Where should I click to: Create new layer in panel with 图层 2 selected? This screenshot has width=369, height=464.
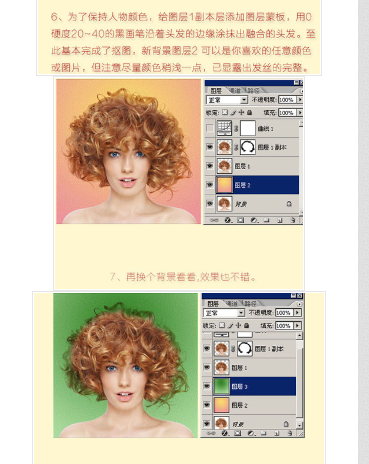point(280,220)
